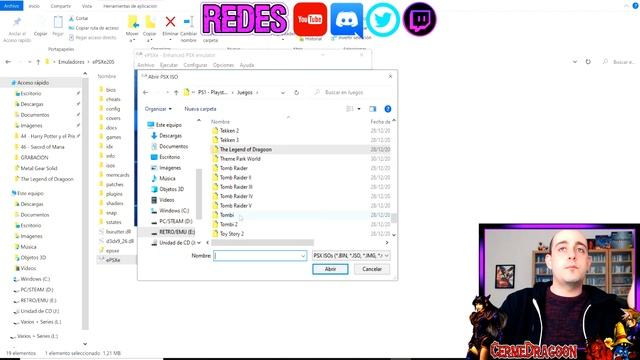Click the Toy Story 2 folder icon
The height and width of the screenshot is (360, 640).
pos(216,234)
